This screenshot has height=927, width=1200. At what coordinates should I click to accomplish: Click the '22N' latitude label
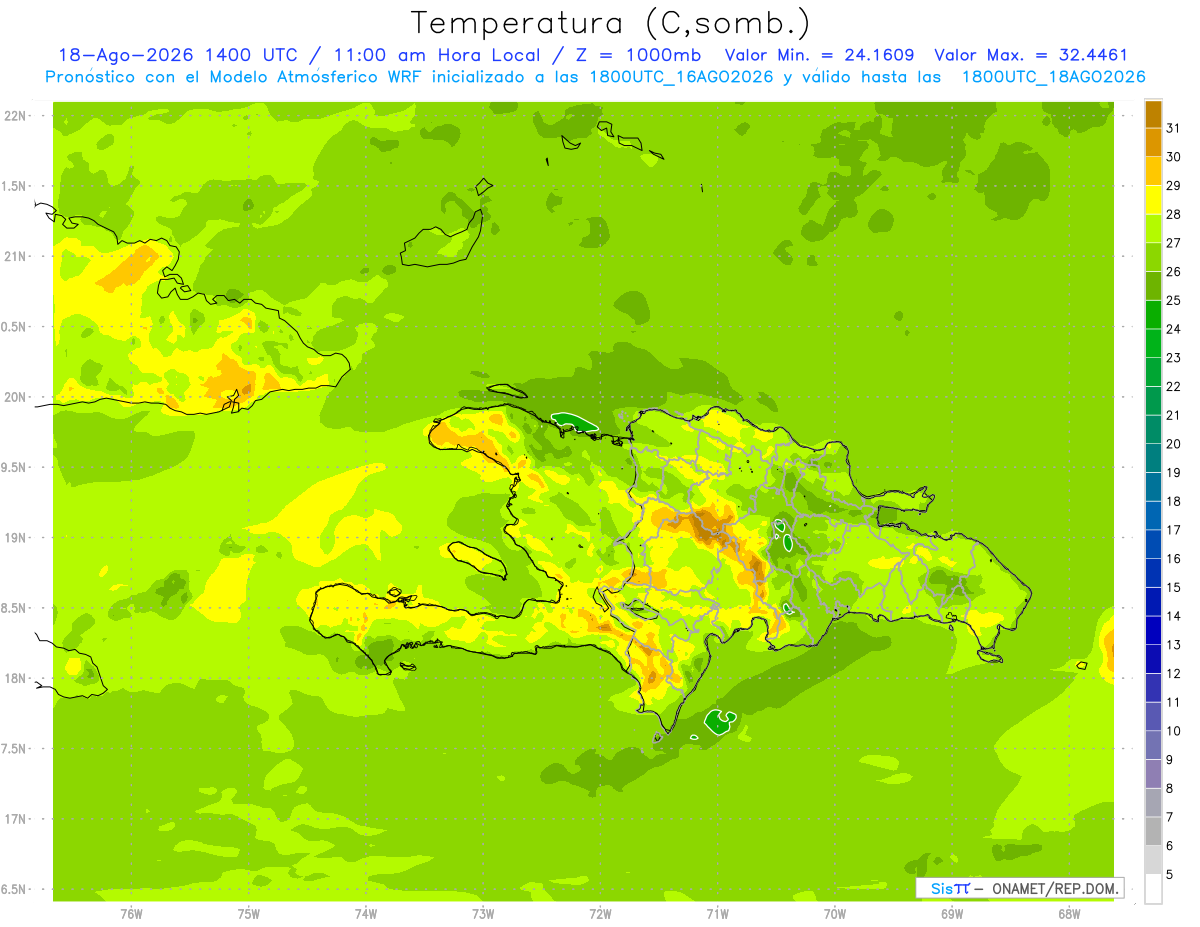14,116
